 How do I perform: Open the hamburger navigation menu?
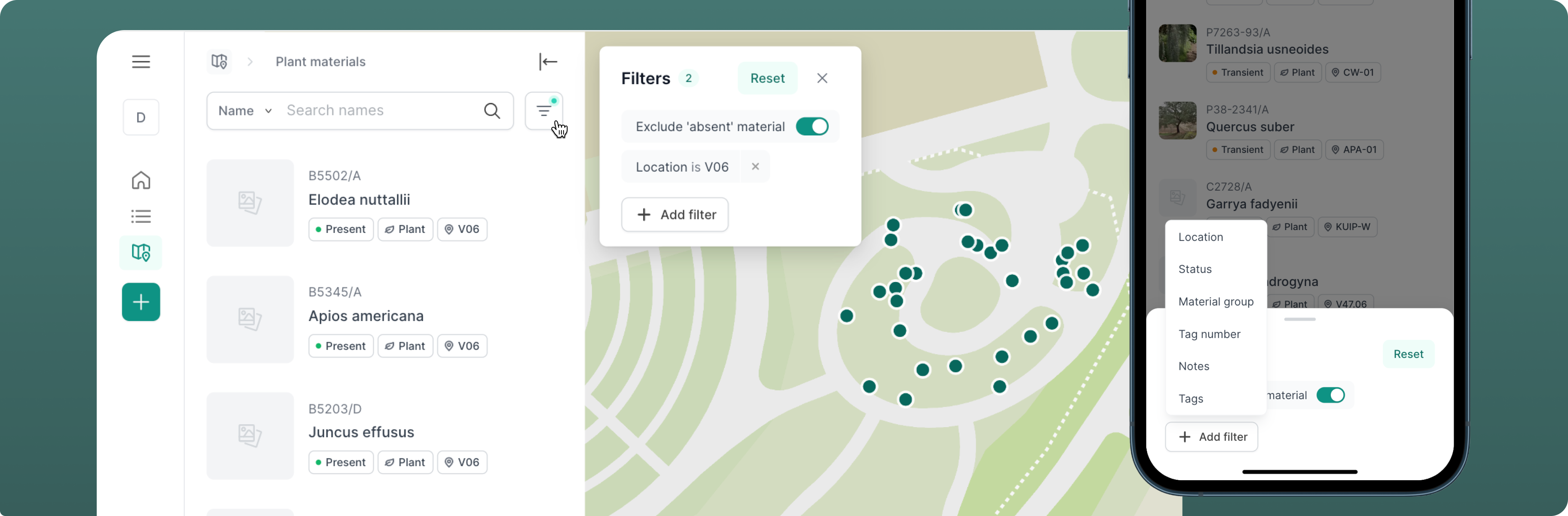141,62
